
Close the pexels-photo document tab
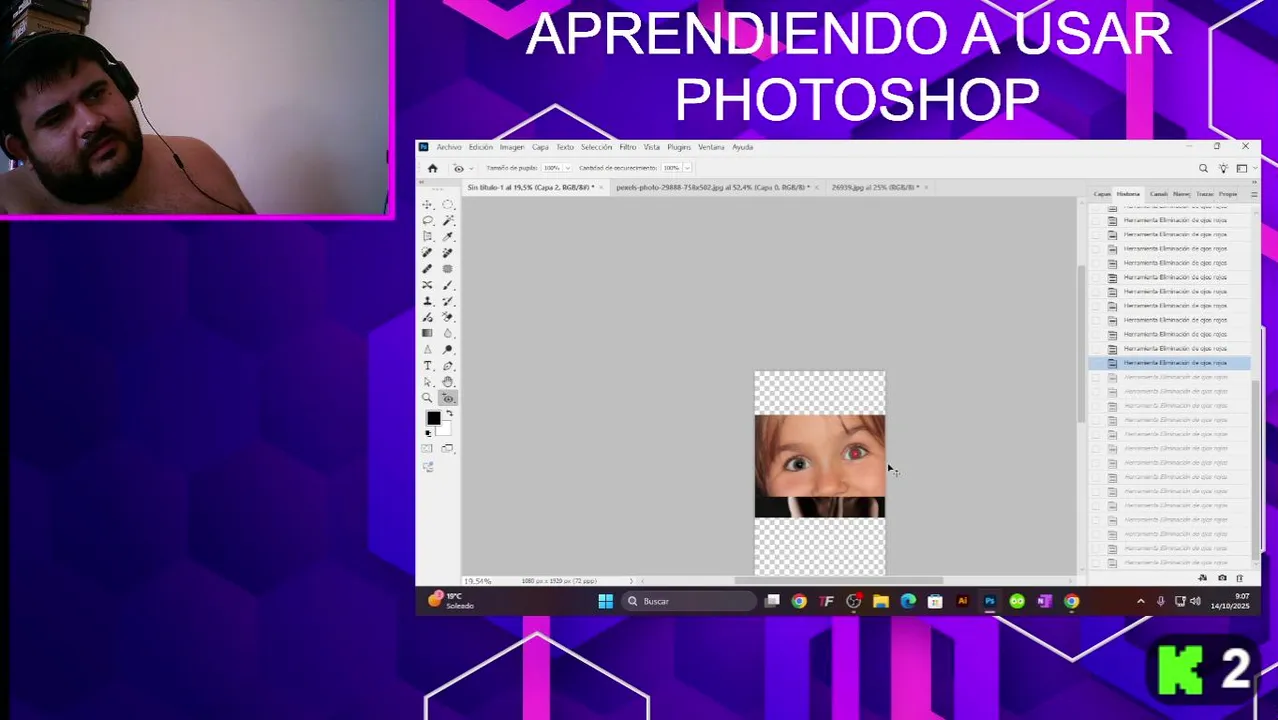click(x=817, y=187)
